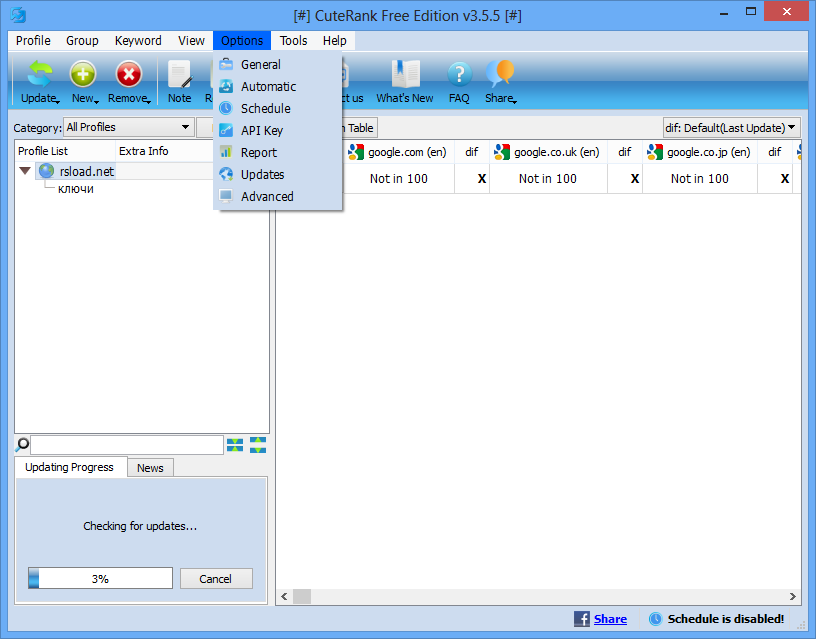Open the Note toolbar icon
This screenshot has height=639, width=816.
click(x=180, y=73)
